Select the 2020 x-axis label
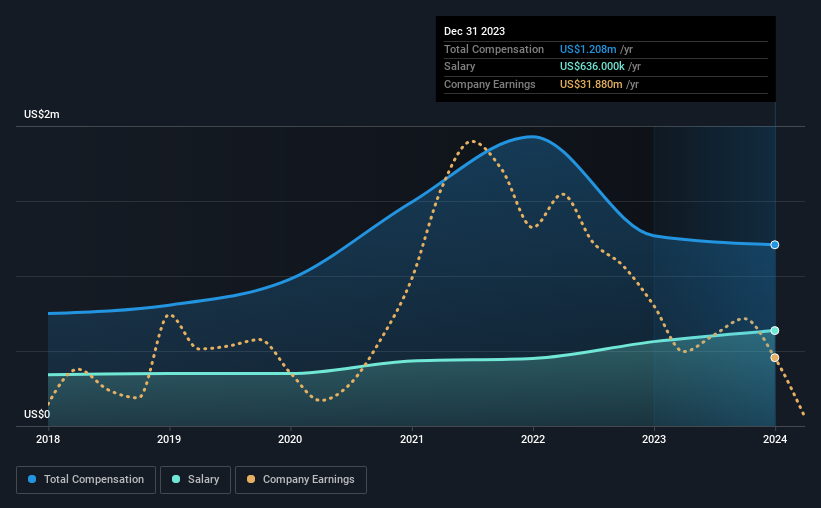The image size is (821, 508). click(290, 439)
